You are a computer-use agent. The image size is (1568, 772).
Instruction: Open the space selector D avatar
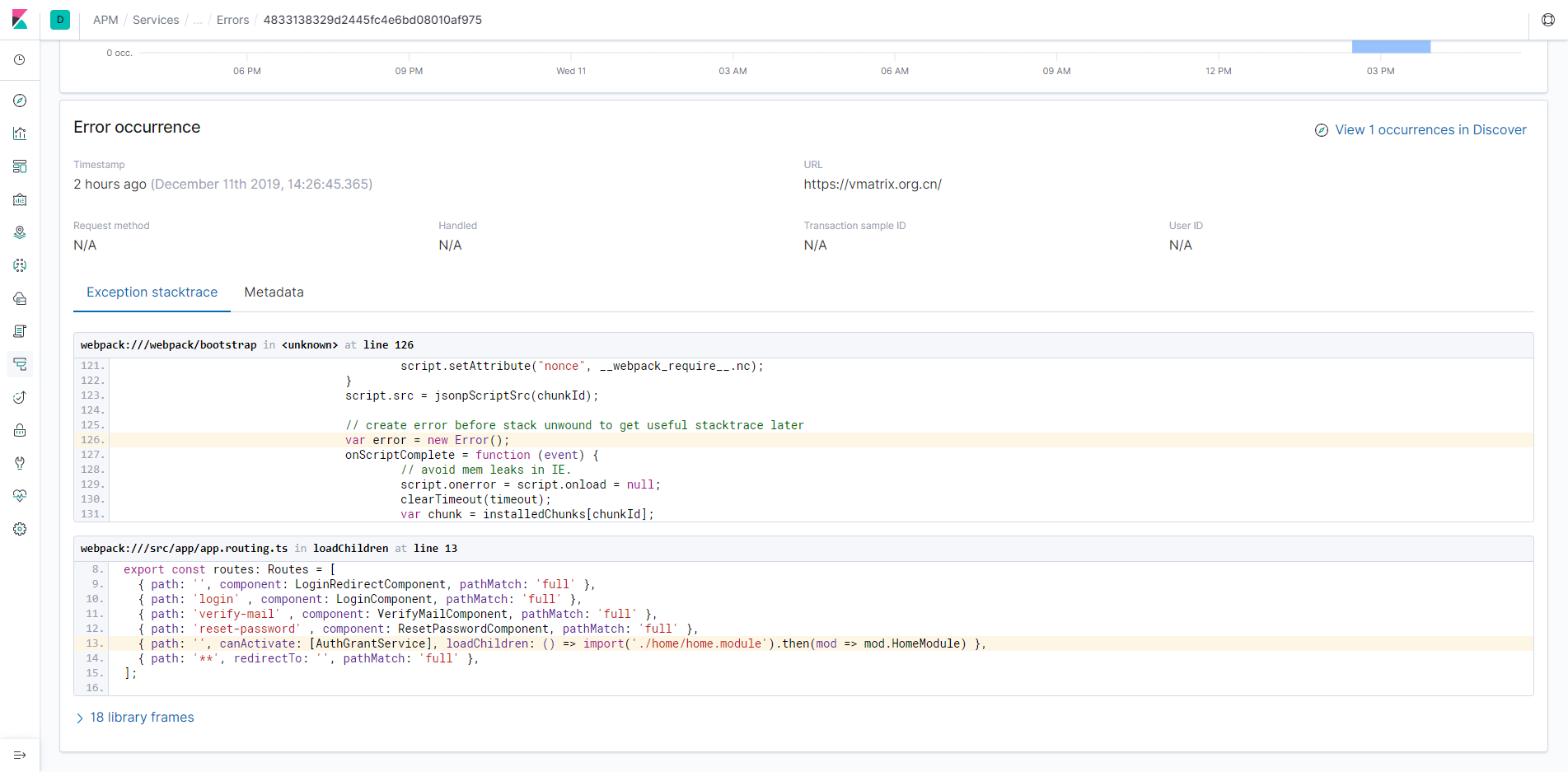coord(60,20)
